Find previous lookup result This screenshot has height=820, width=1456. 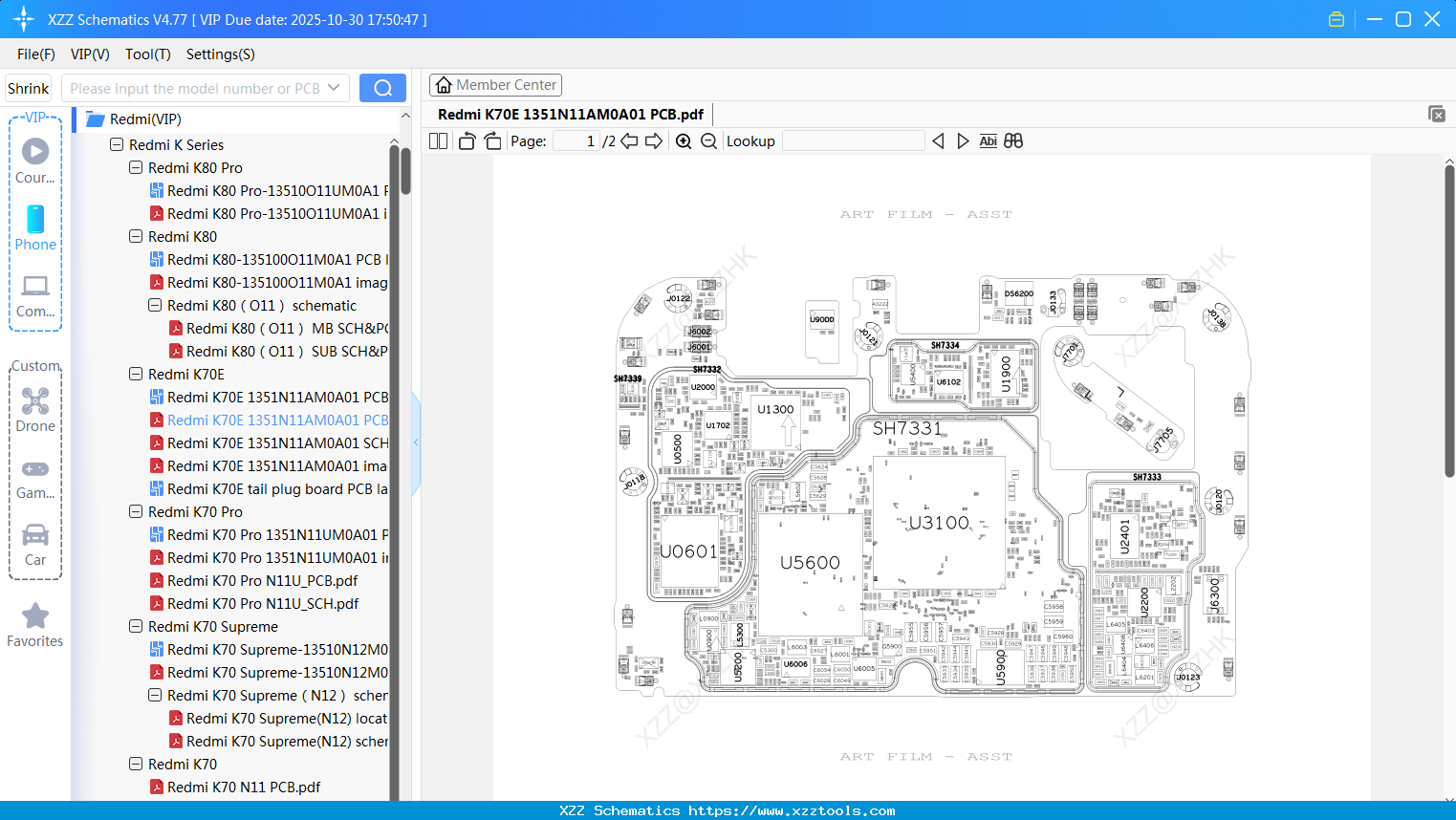click(938, 140)
